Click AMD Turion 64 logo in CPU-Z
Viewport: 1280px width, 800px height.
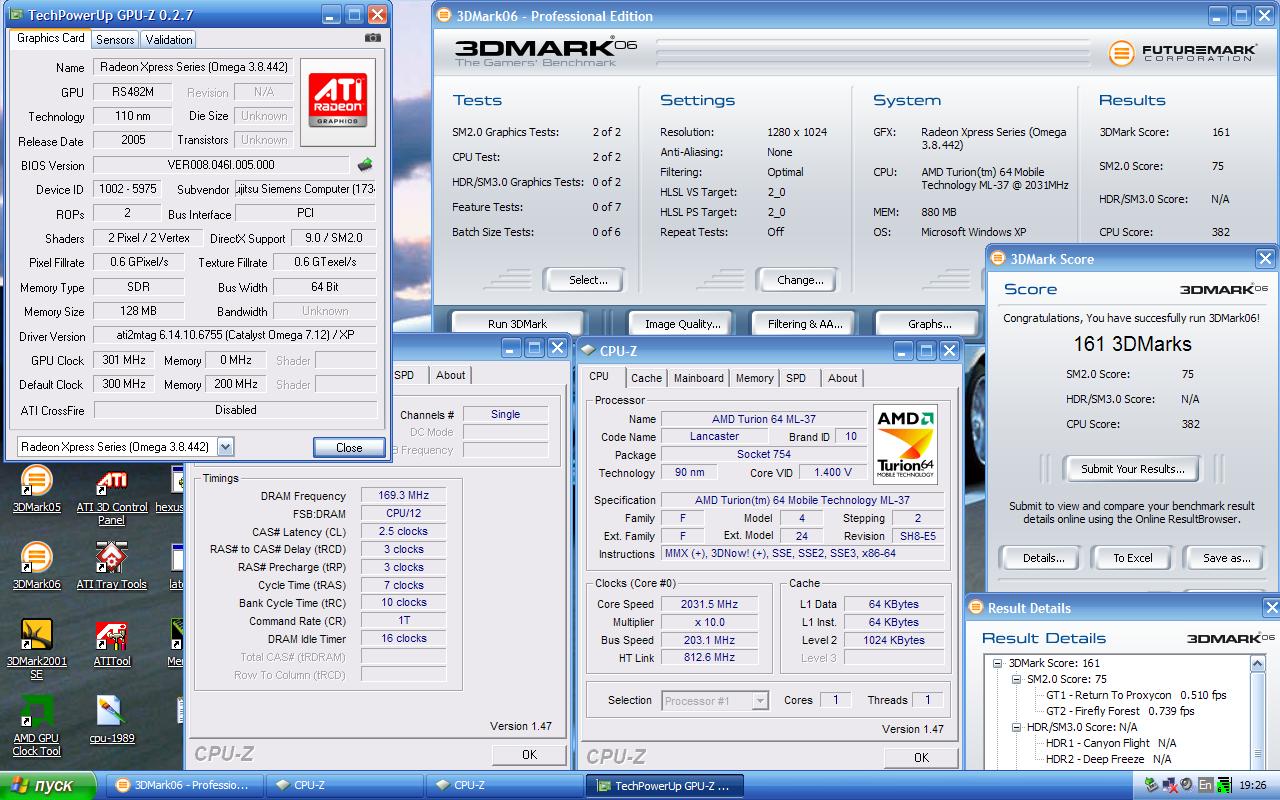(x=905, y=443)
